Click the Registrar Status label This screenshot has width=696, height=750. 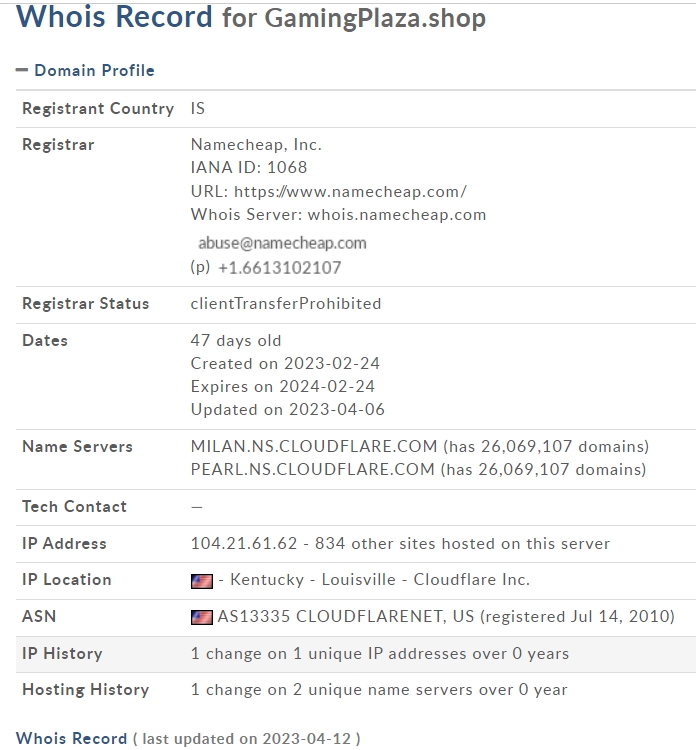[x=86, y=303]
